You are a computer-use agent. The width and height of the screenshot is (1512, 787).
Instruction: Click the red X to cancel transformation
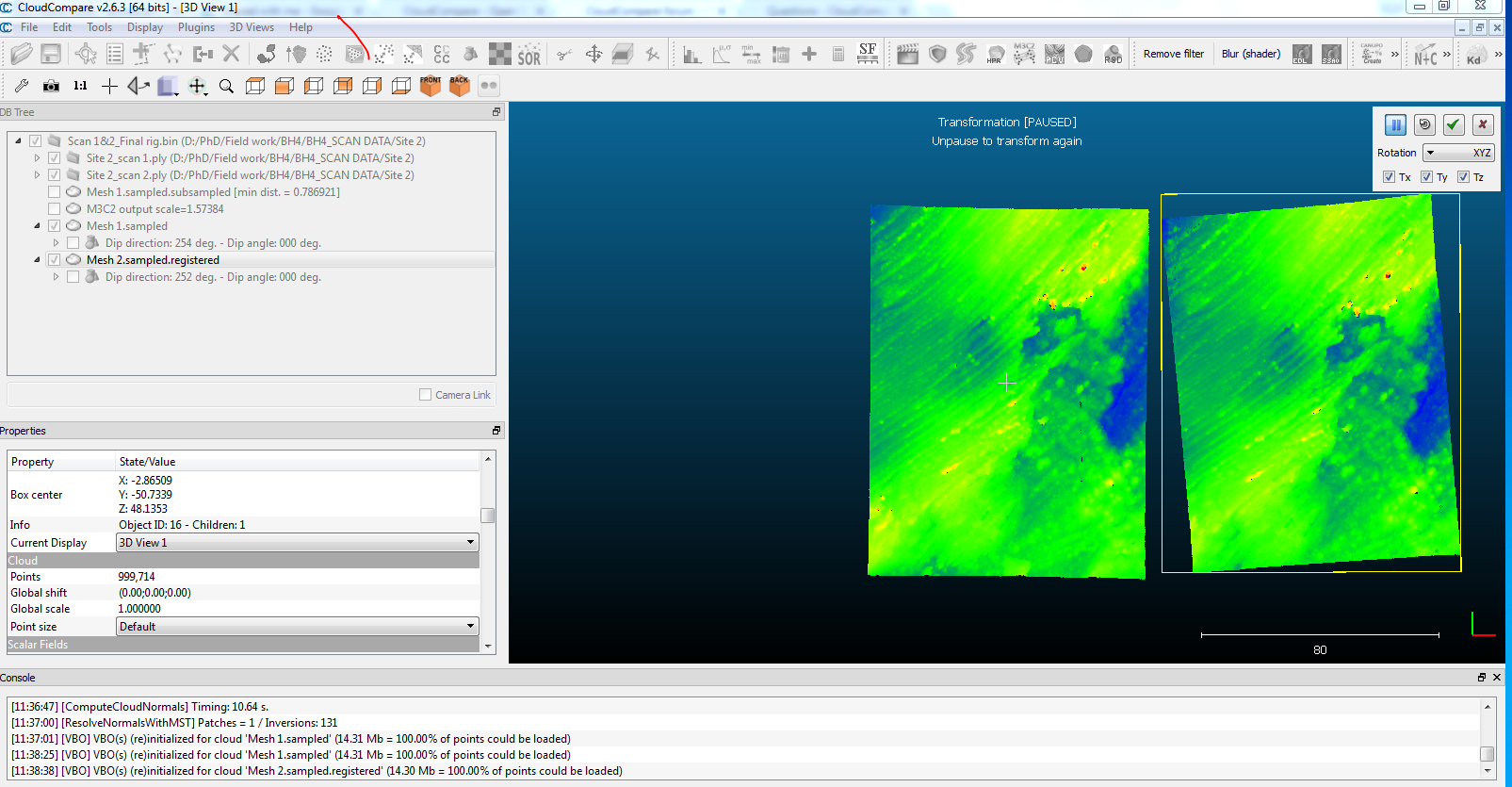click(1483, 124)
